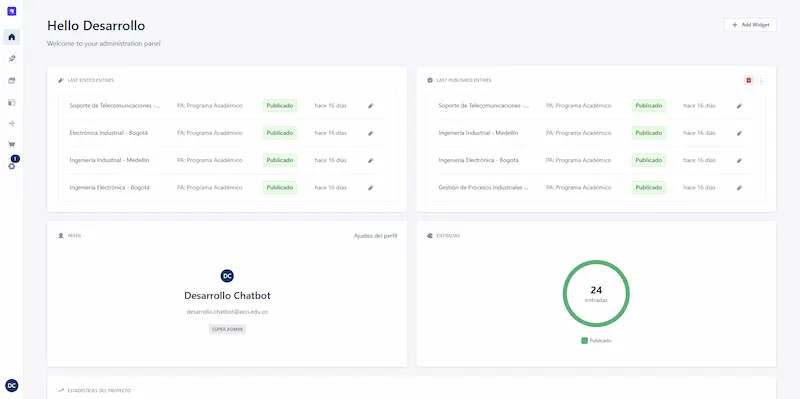
Task: Open Settings gear with notification badge
Action: coord(12,166)
